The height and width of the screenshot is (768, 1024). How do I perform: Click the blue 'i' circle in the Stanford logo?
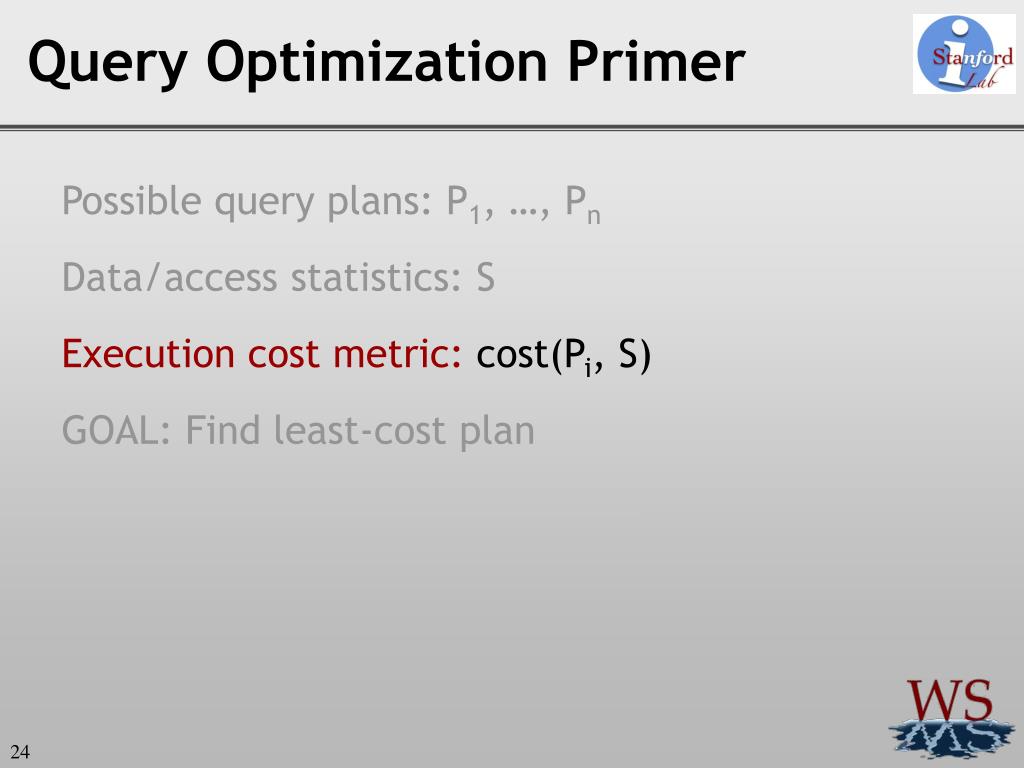[x=955, y=54]
